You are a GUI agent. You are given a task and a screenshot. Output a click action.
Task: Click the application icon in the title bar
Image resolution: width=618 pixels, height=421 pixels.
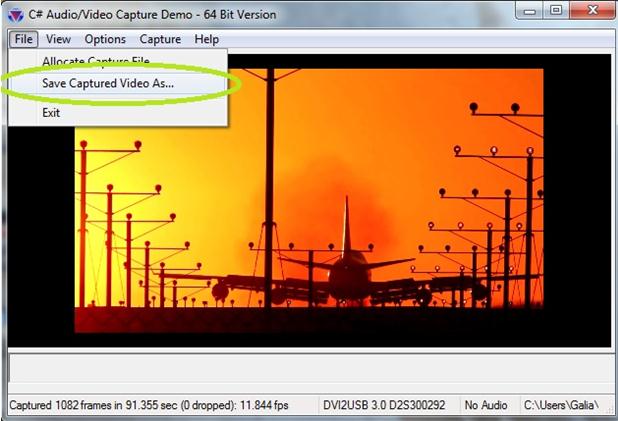14,15
